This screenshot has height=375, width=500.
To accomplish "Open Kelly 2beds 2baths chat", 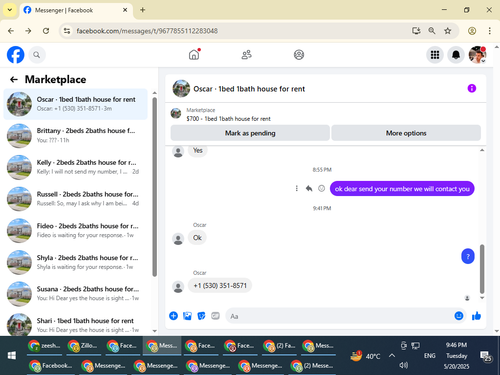I will point(75,167).
